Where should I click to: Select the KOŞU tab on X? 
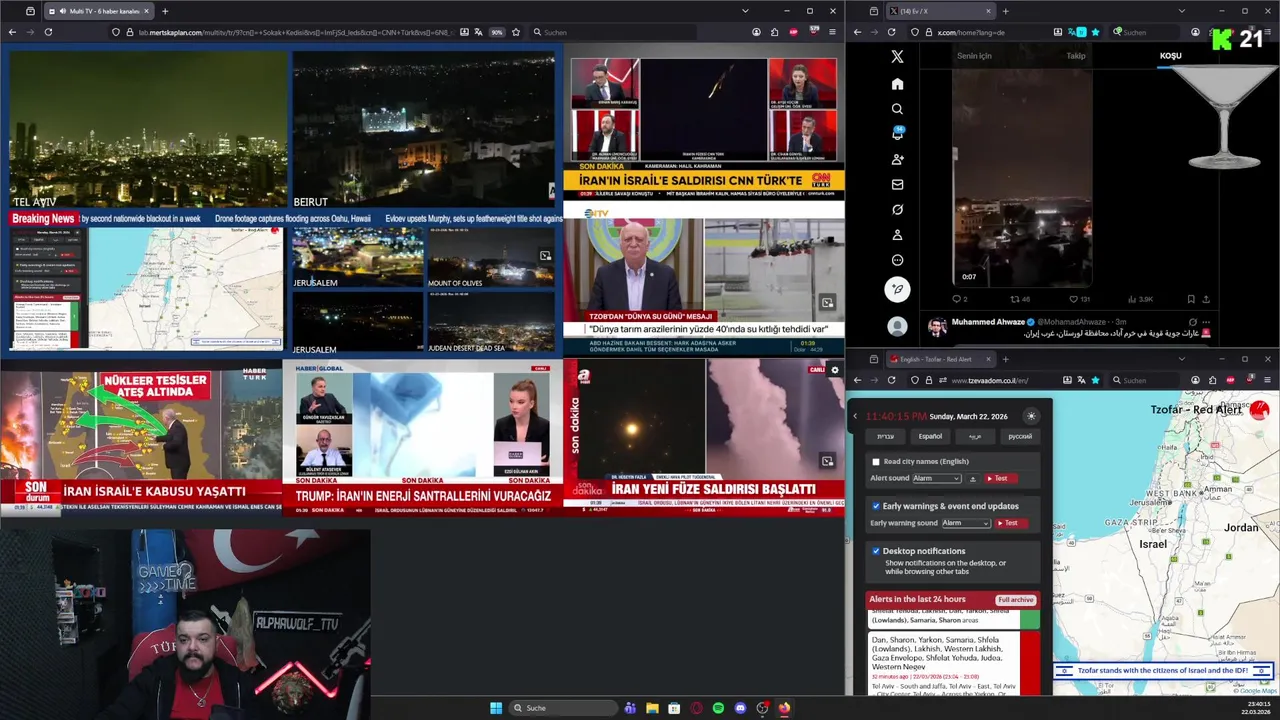pyautogui.click(x=1170, y=56)
